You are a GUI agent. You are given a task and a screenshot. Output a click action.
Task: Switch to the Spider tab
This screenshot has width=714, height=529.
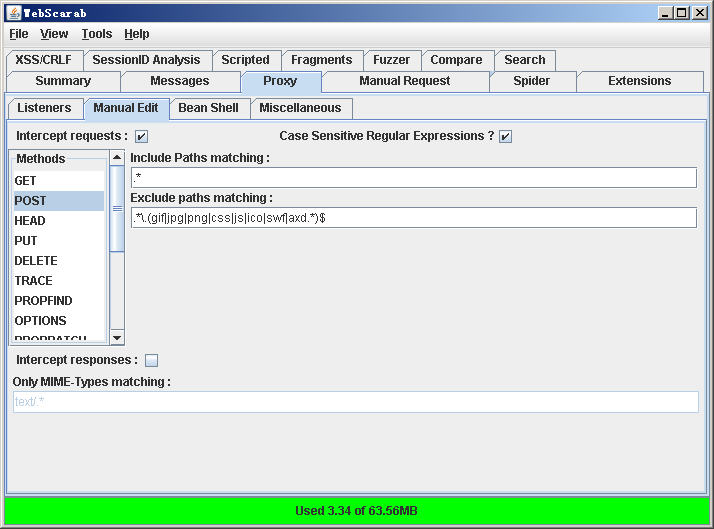531,81
